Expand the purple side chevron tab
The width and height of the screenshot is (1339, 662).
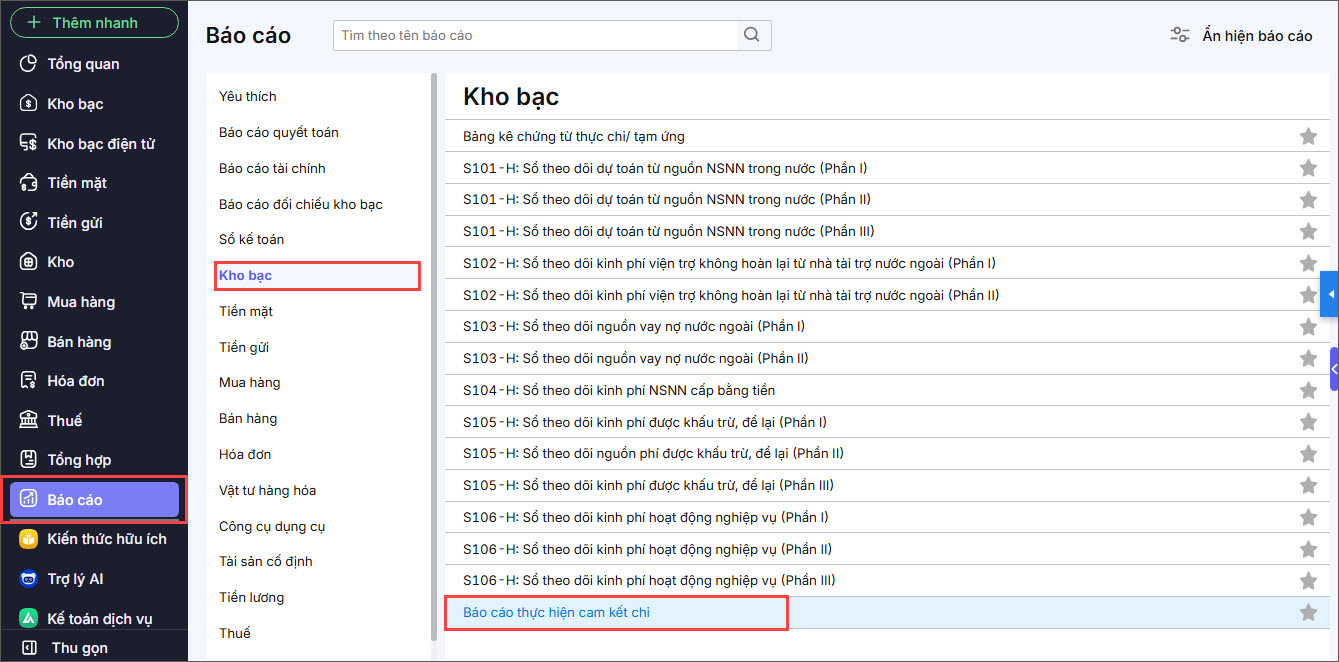(x=1334, y=369)
